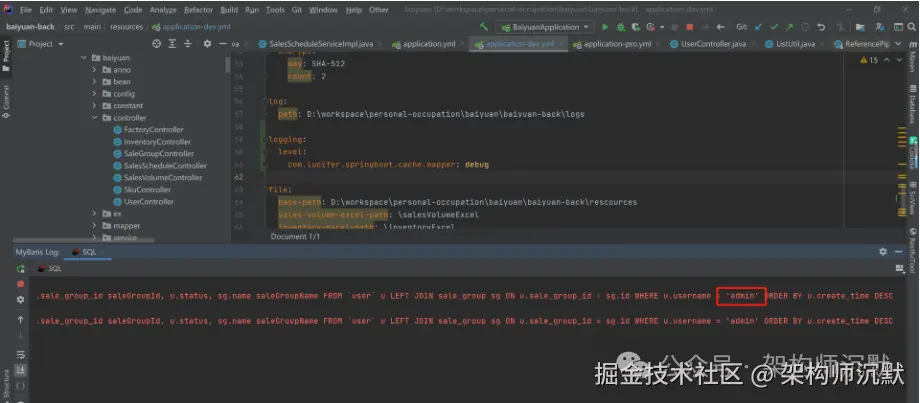The width and height of the screenshot is (920, 403).
Task: Click locate target icon in Project panel
Action: tap(157, 44)
